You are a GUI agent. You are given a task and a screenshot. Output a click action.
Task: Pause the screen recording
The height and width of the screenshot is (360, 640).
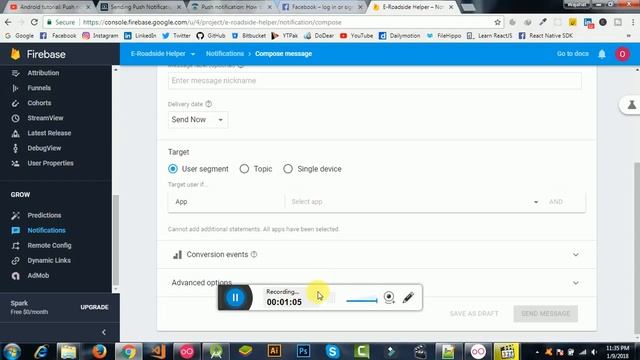[235, 298]
